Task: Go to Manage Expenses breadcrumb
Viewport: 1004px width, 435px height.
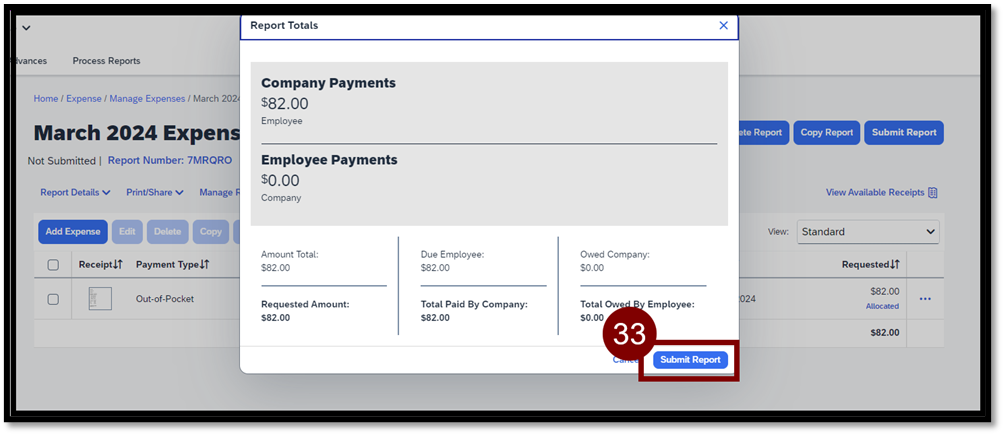Action: [x=148, y=99]
